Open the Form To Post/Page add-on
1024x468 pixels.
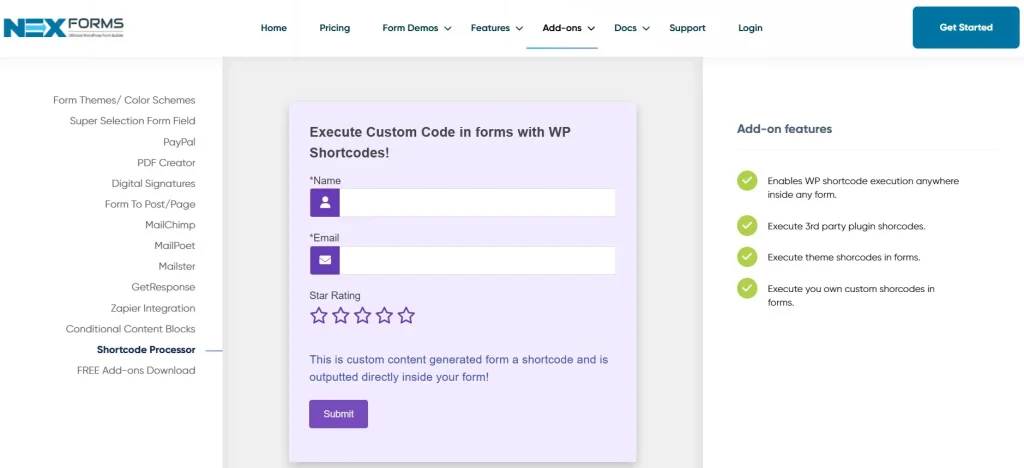point(150,204)
